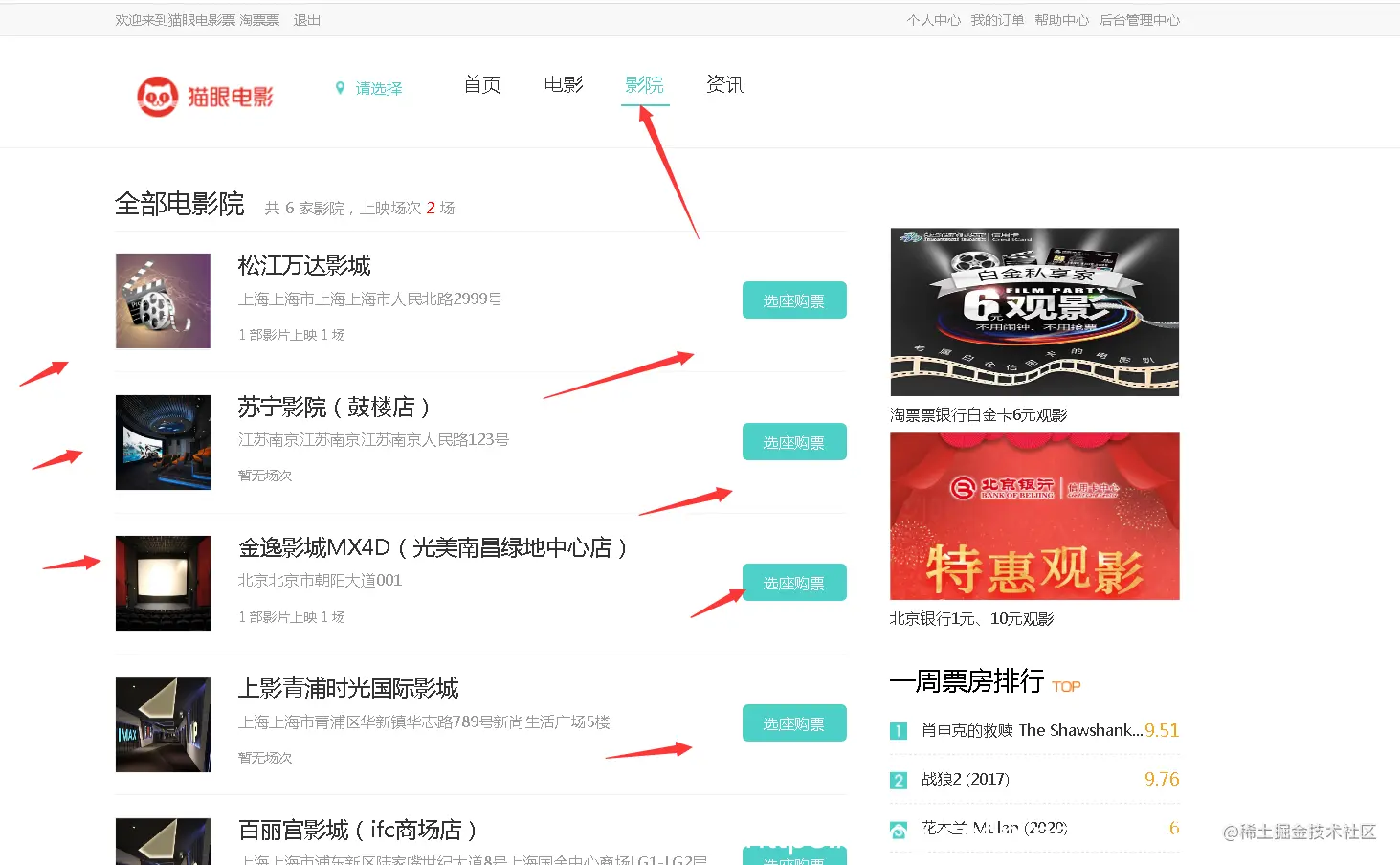Click the 退出 logout link
The height and width of the screenshot is (865, 1400).
[x=307, y=20]
